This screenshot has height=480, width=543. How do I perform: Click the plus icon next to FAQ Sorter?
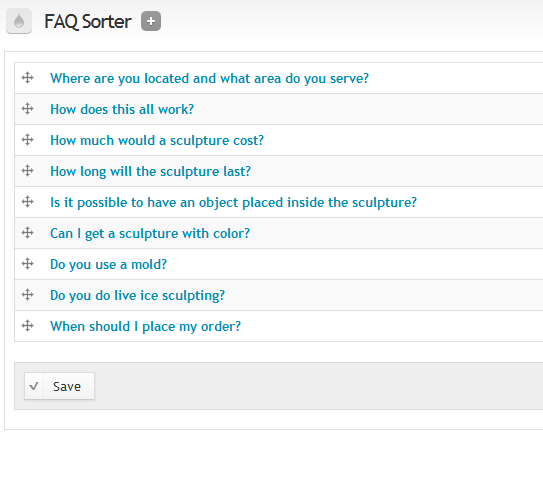click(x=151, y=21)
